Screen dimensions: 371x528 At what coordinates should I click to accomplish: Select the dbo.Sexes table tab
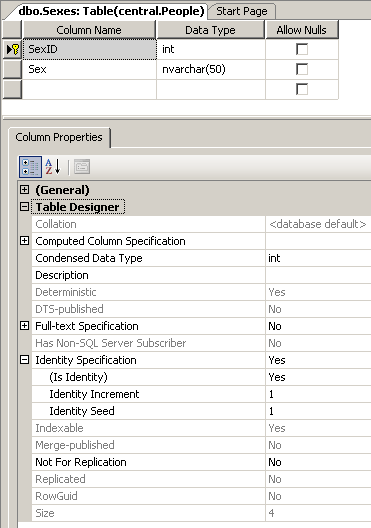click(111, 11)
